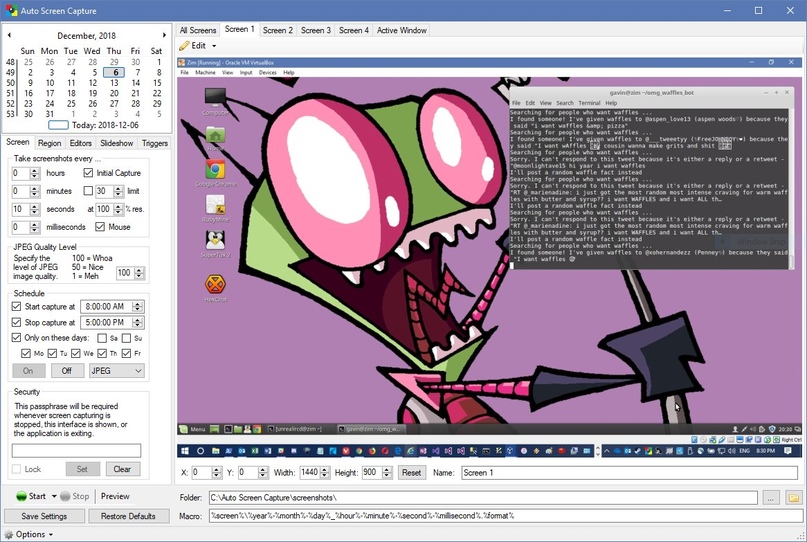This screenshot has width=807, height=542.
Task: Open the Editors tab
Action: click(81, 143)
